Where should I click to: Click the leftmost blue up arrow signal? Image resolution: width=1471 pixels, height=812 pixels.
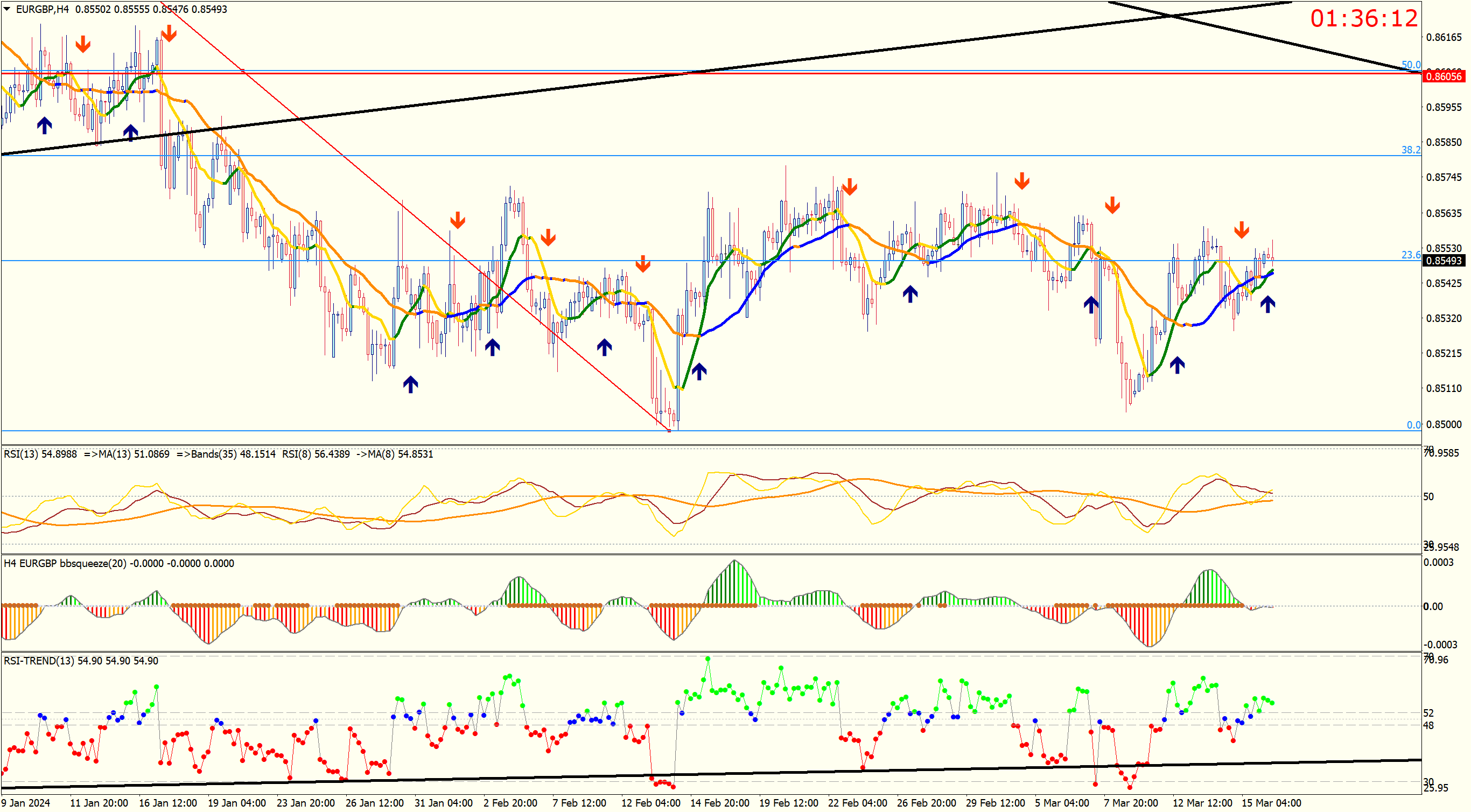pos(44,125)
